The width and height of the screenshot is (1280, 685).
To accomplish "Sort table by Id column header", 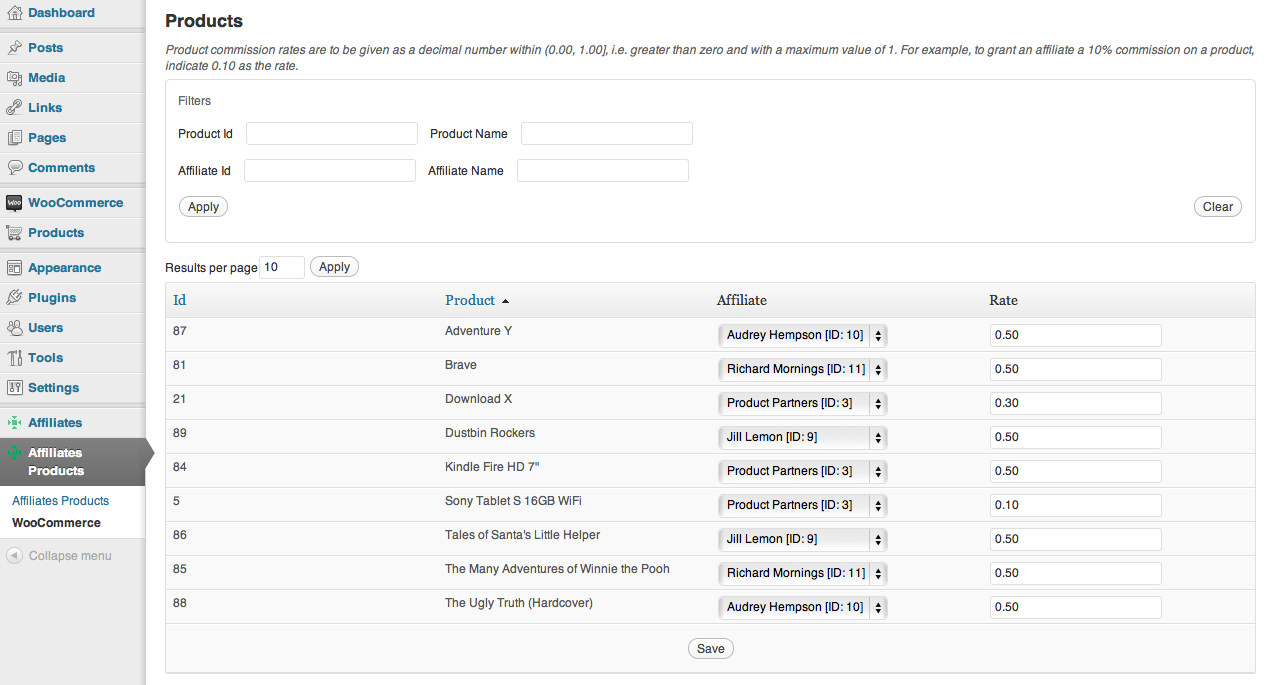I will tap(179, 300).
